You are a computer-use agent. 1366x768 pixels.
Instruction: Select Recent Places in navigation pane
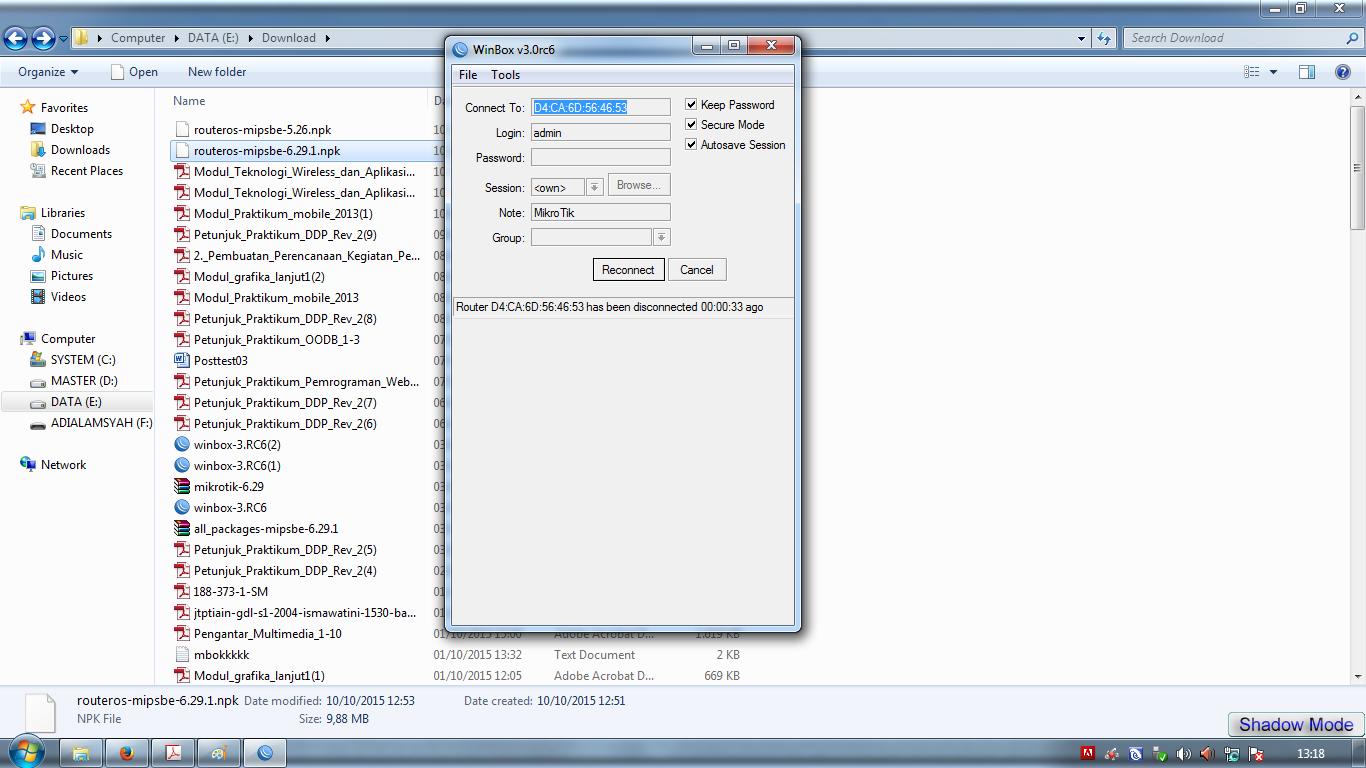[x=87, y=171]
